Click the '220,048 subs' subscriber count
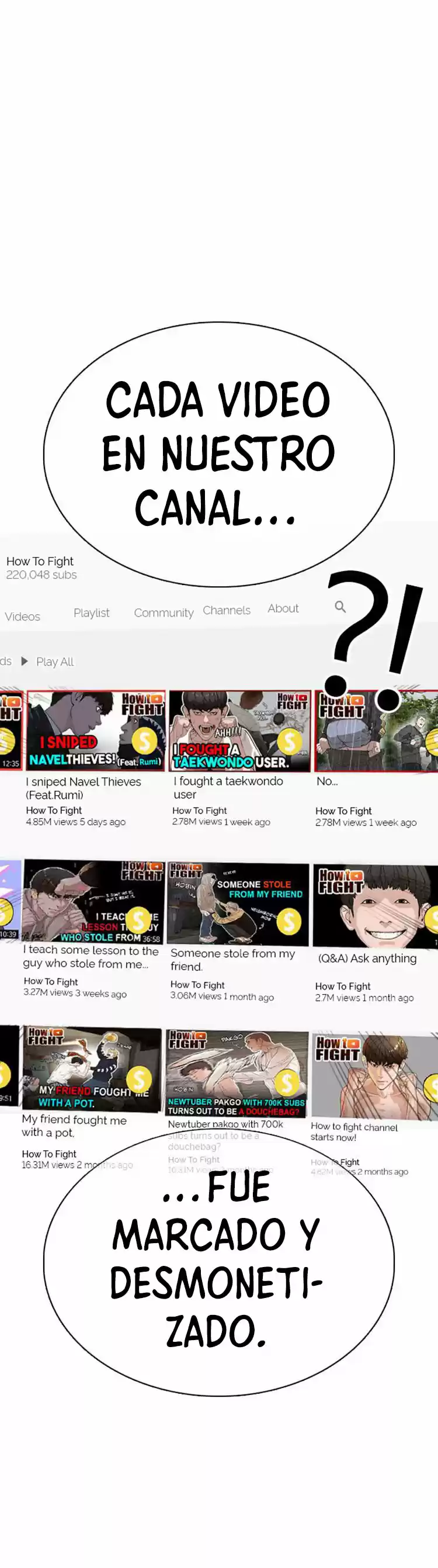 (41, 574)
